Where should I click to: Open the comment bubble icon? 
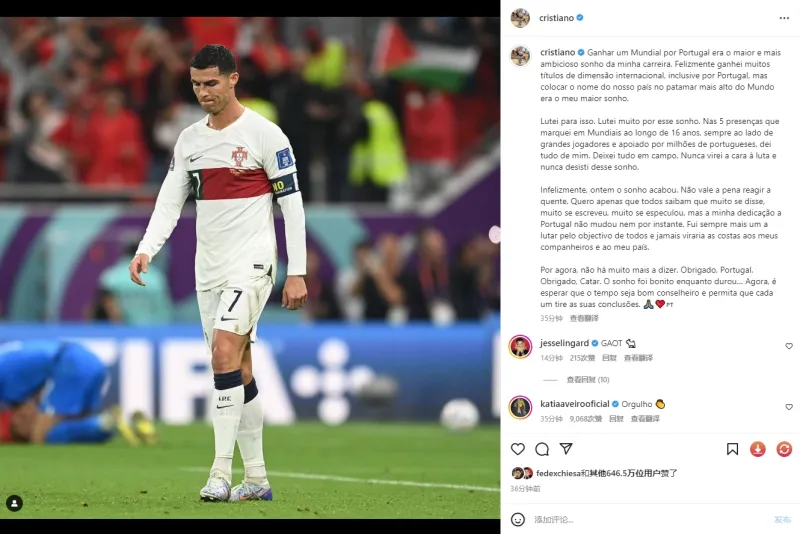coord(542,449)
